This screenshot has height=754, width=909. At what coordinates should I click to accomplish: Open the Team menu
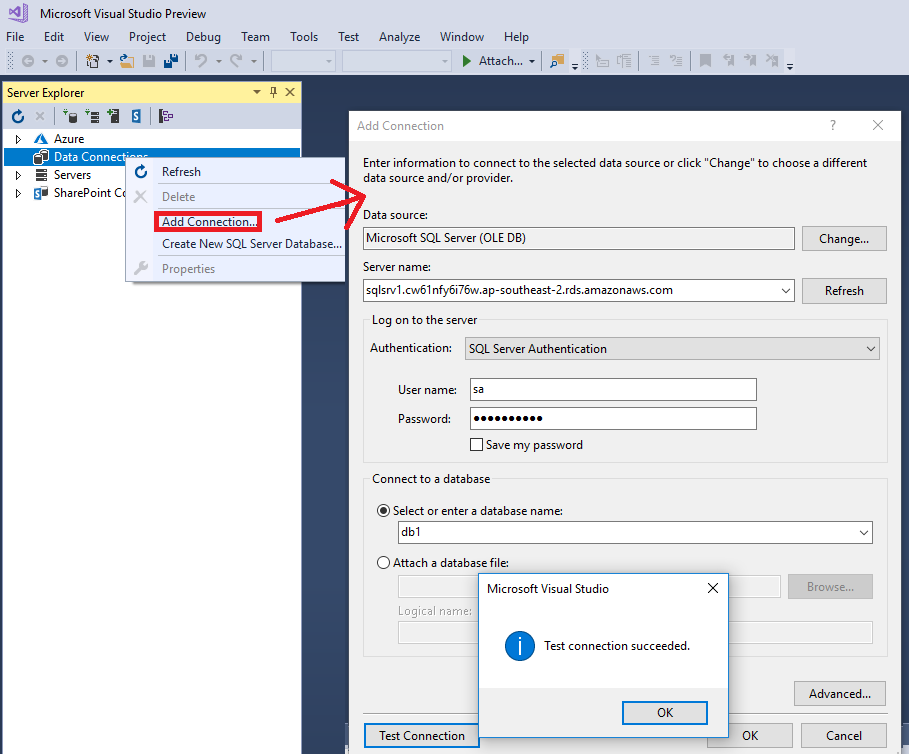(x=255, y=37)
